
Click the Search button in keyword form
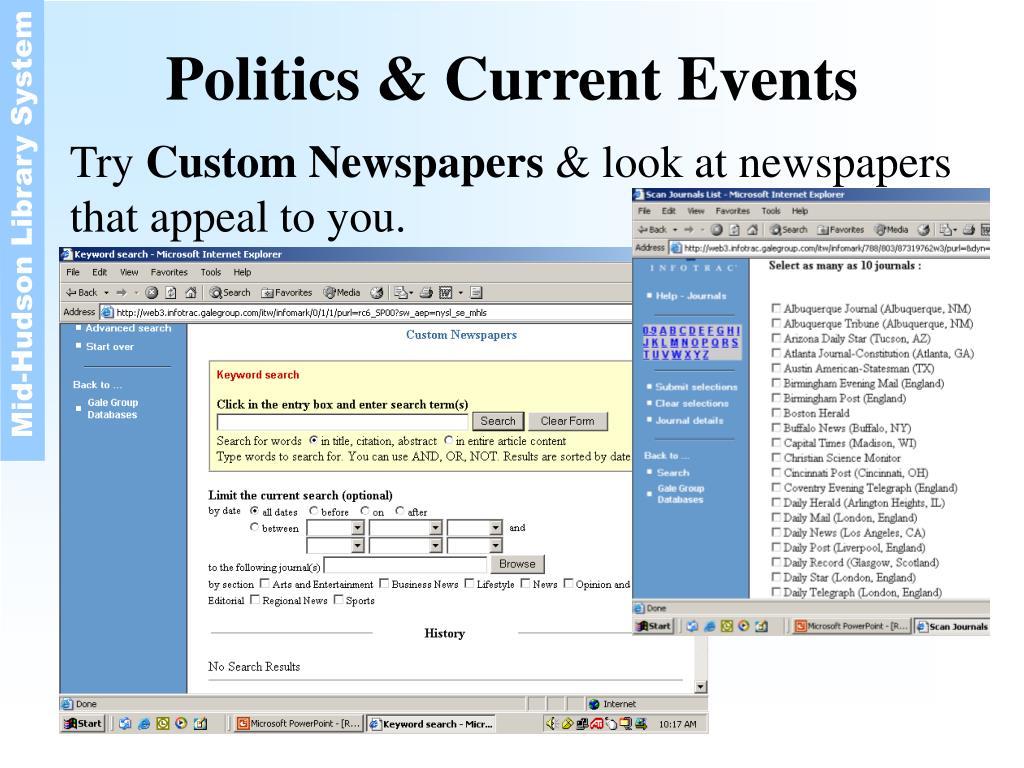click(x=498, y=421)
